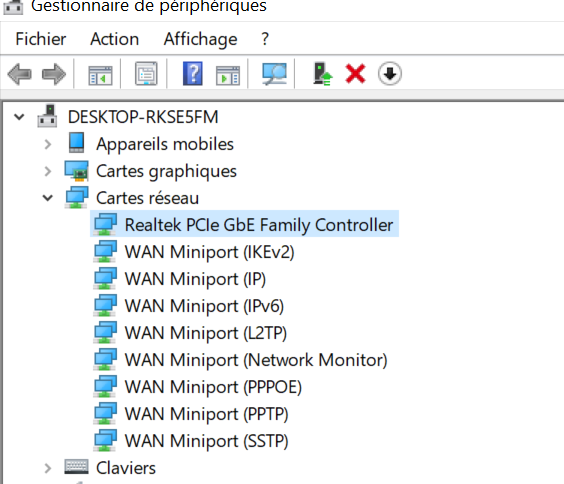
Task: Click the blue Help question mark icon
Action: 192,74
